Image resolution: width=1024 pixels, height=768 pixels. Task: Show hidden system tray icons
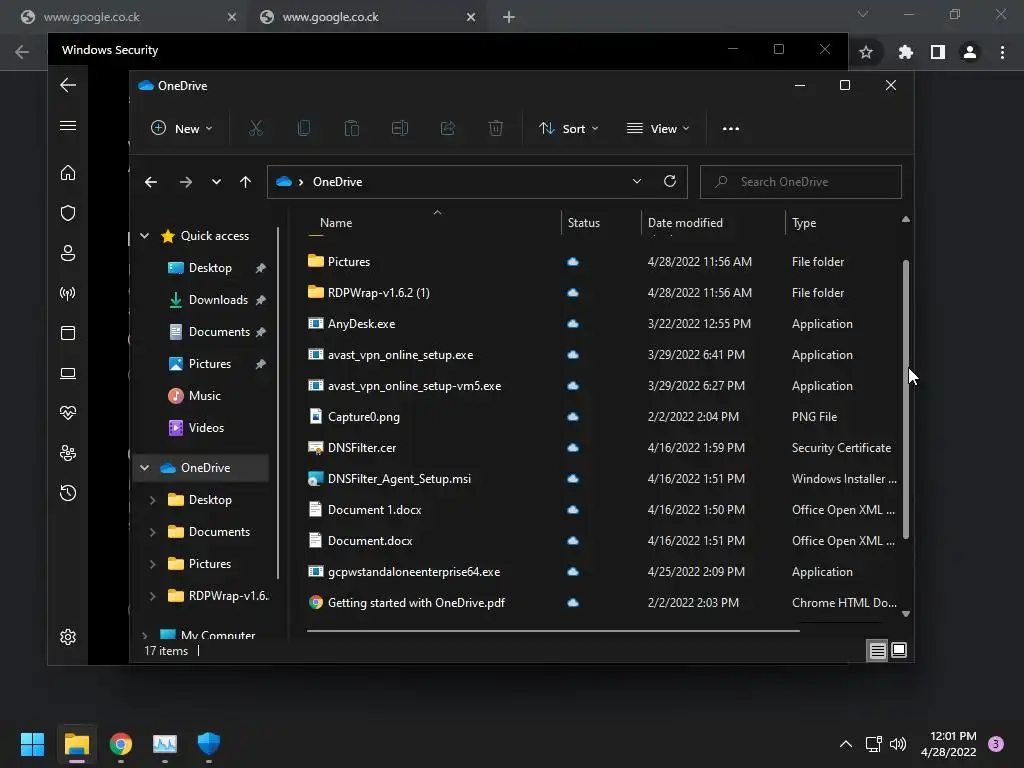tap(846, 744)
